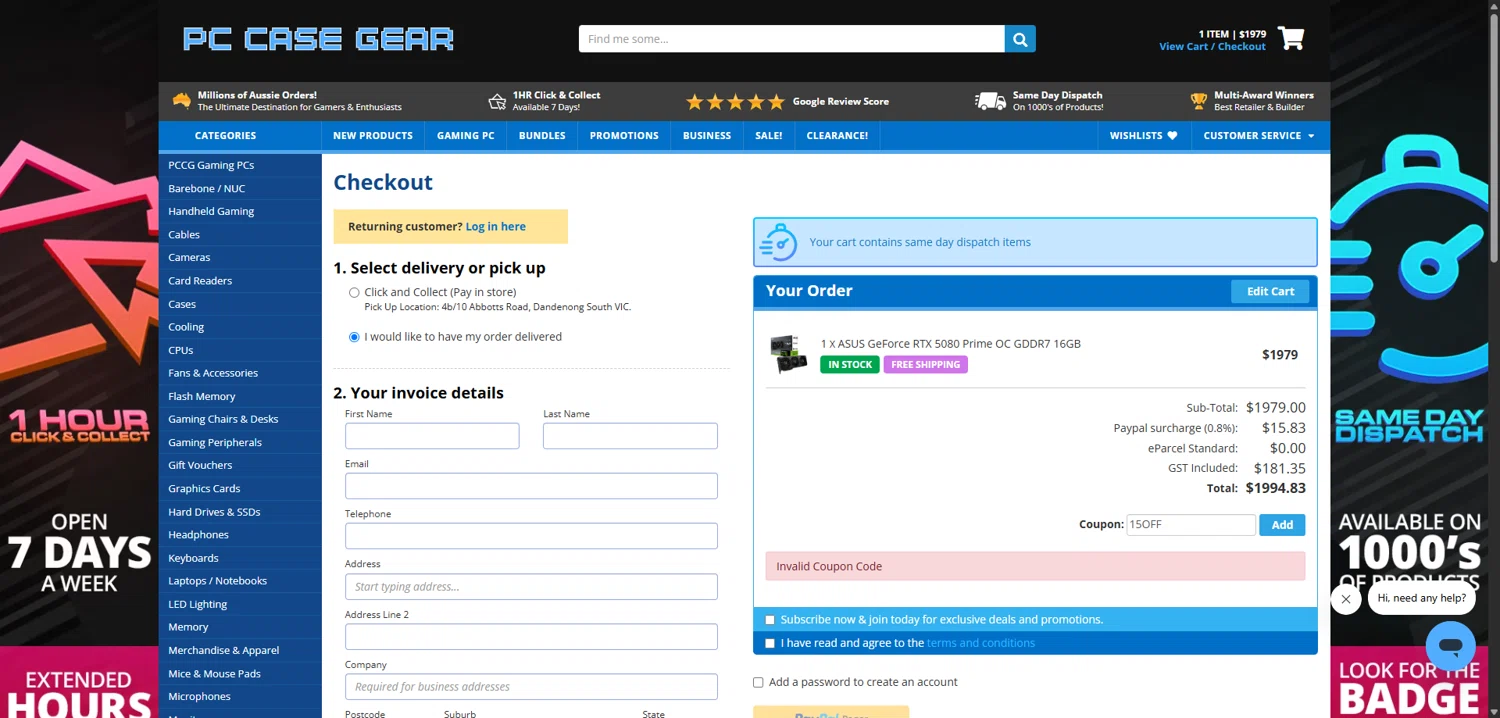Open the Flash Memory category
Screen dimensions: 1500x718
[240, 396]
